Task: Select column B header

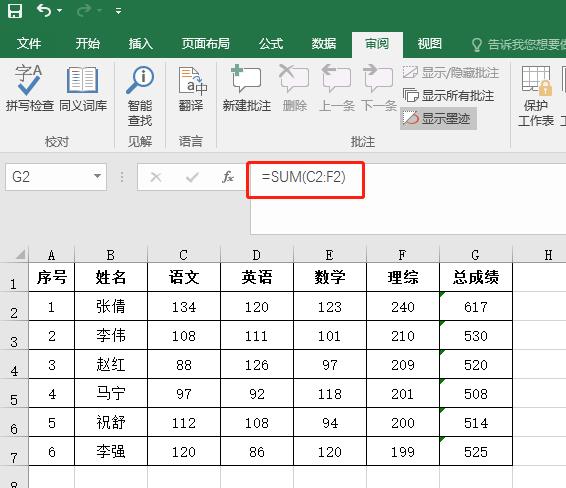Action: [111, 255]
